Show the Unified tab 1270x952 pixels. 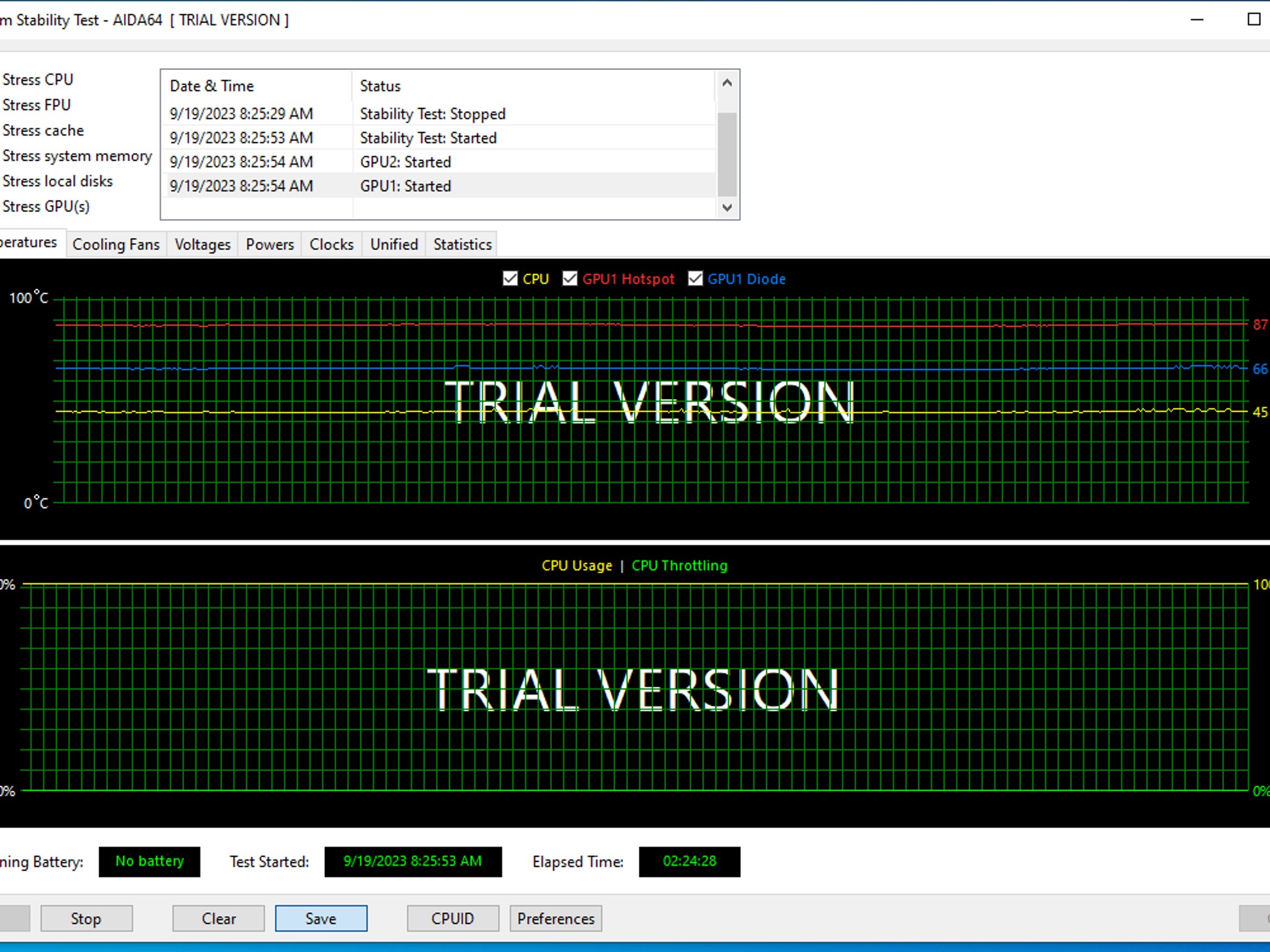394,244
